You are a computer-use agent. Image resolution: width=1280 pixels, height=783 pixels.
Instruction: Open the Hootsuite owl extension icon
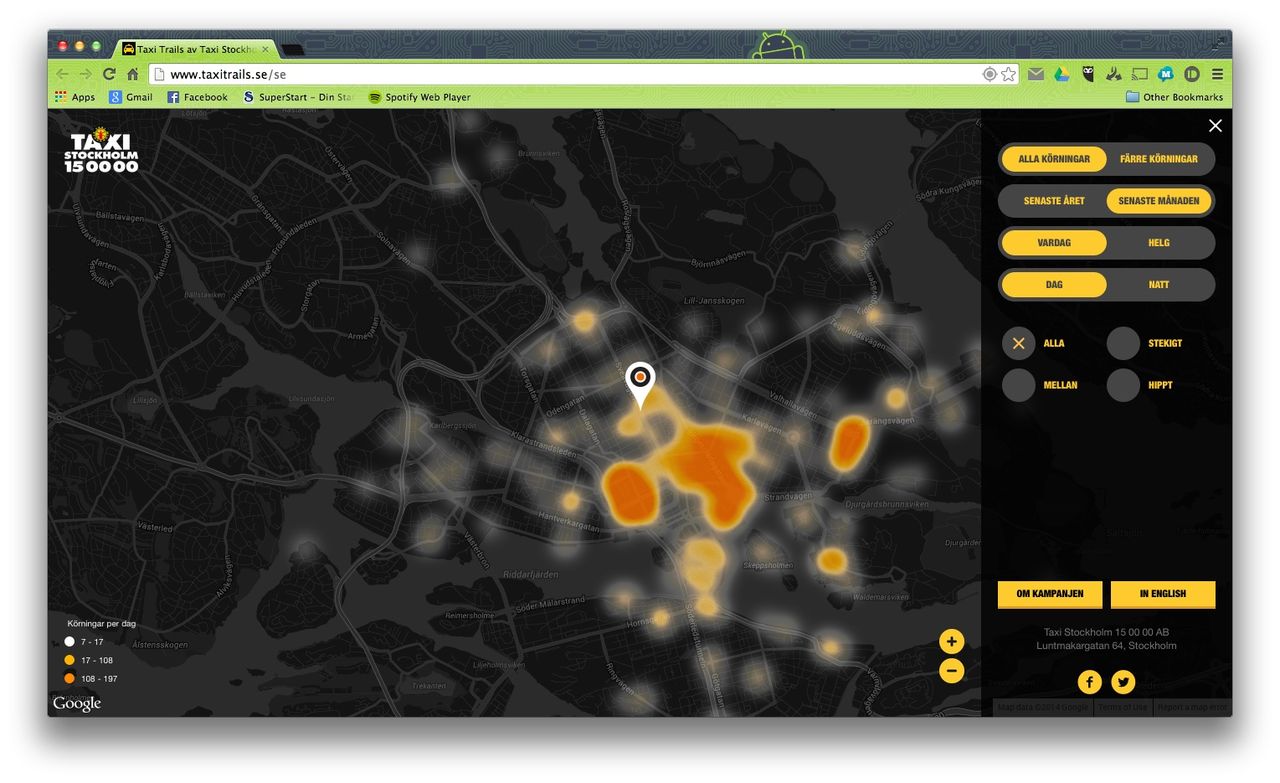pyautogui.click(x=1088, y=73)
